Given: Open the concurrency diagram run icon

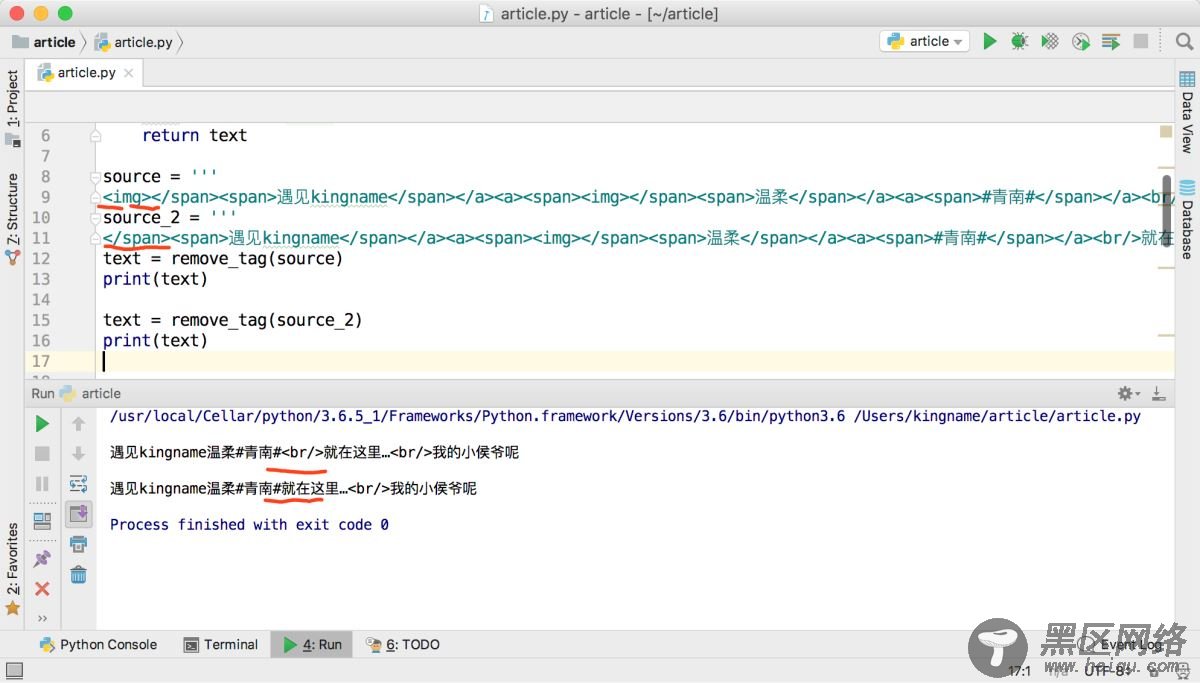Looking at the screenshot, I should click(1111, 41).
